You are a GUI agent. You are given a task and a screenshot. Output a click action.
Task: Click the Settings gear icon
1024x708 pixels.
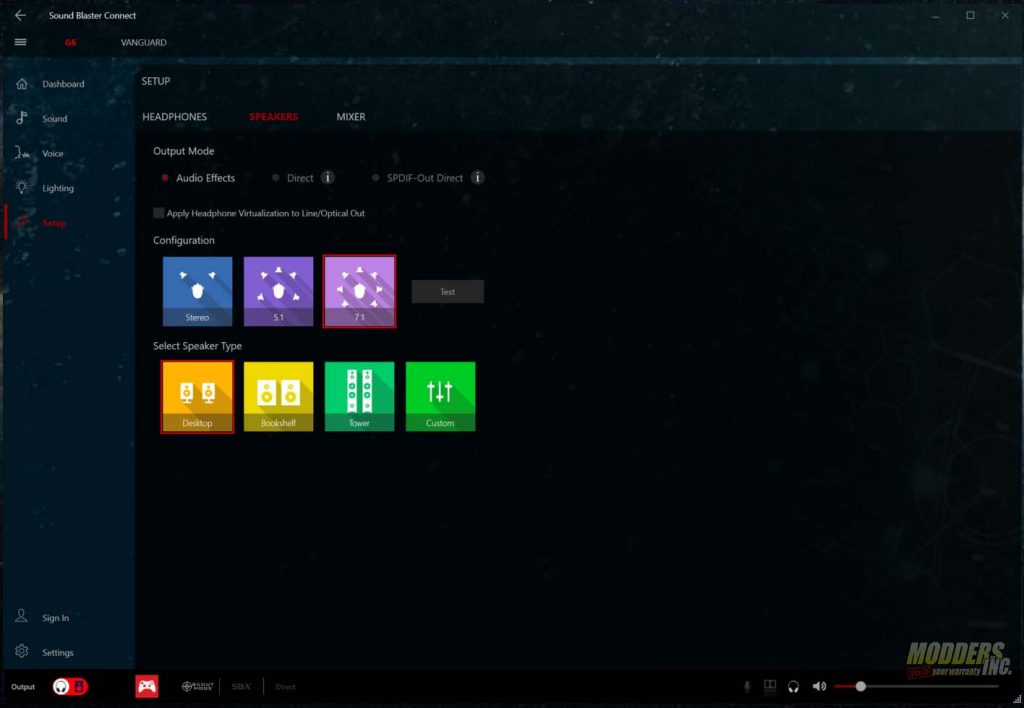[x=22, y=651]
